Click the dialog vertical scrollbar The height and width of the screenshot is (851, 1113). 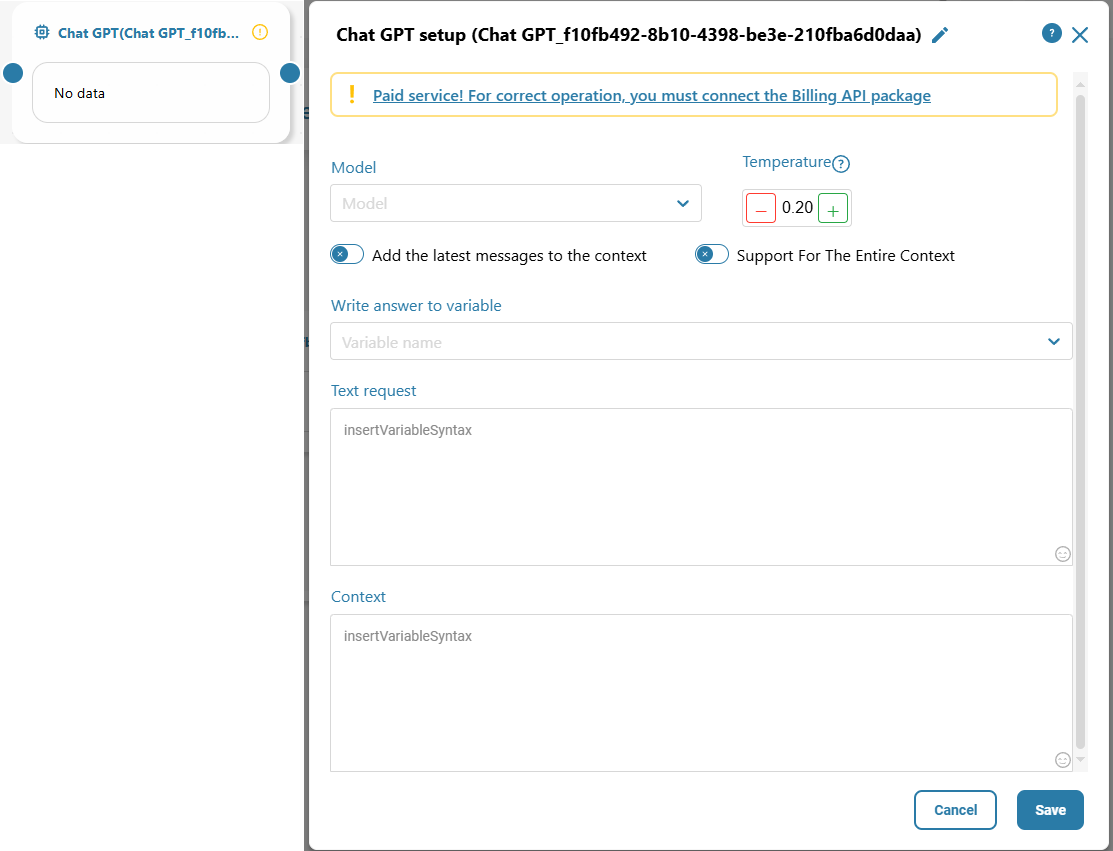[1080, 422]
